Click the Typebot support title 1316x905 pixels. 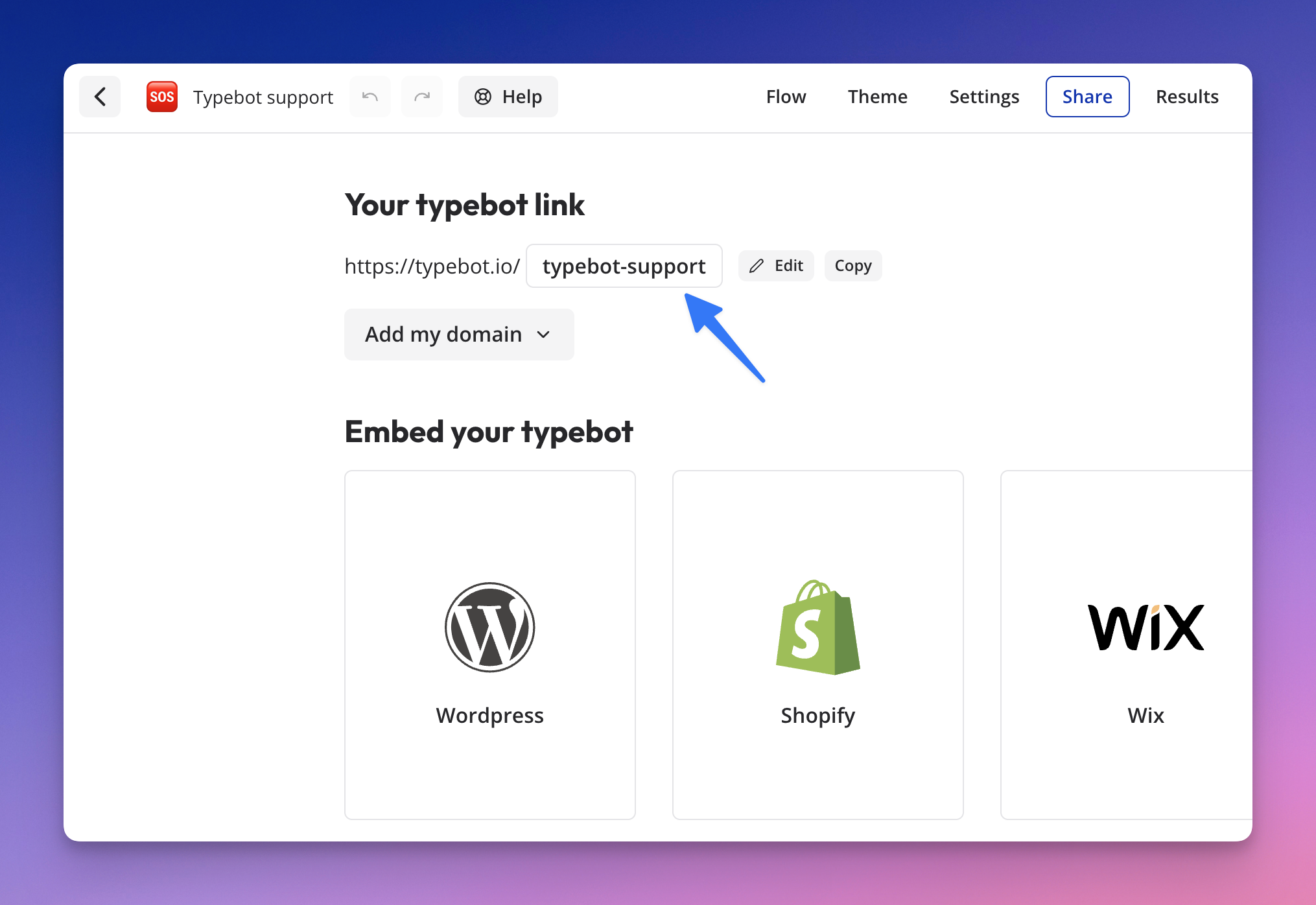coord(263,96)
